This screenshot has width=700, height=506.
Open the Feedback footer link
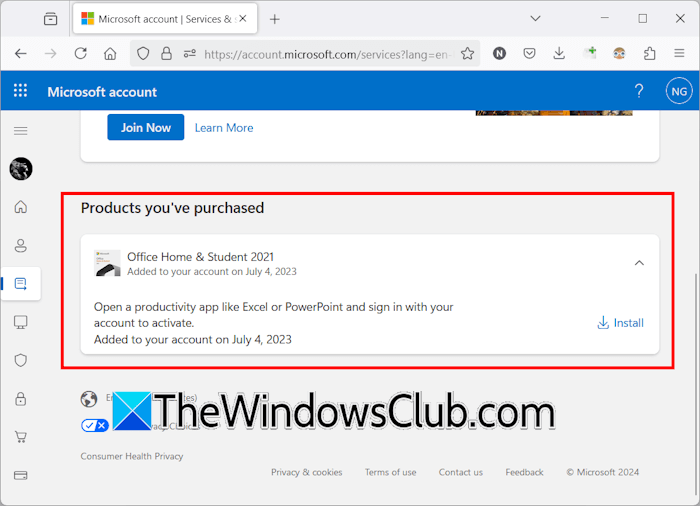(525, 472)
